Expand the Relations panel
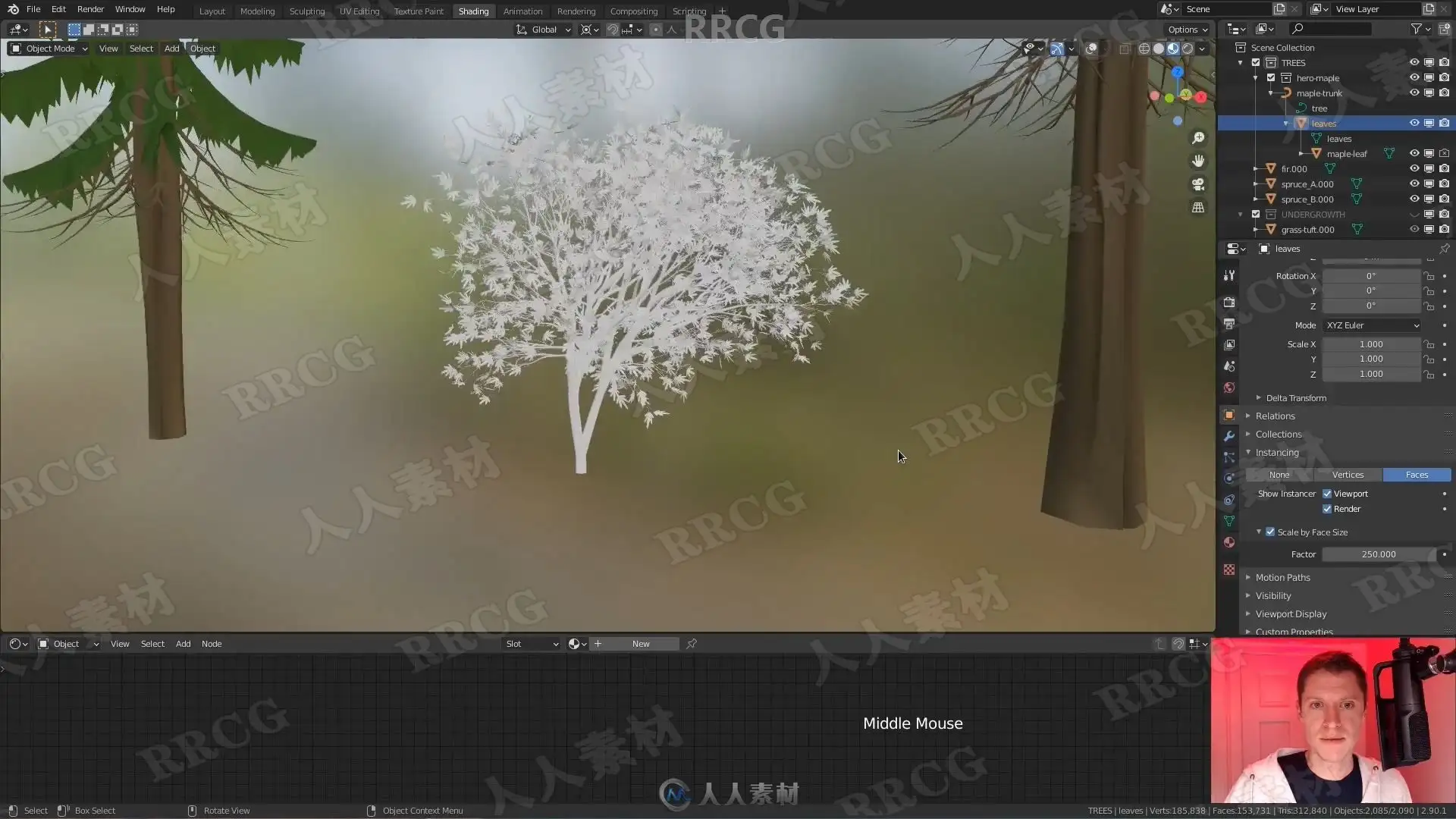The height and width of the screenshot is (819, 1456). click(1276, 416)
